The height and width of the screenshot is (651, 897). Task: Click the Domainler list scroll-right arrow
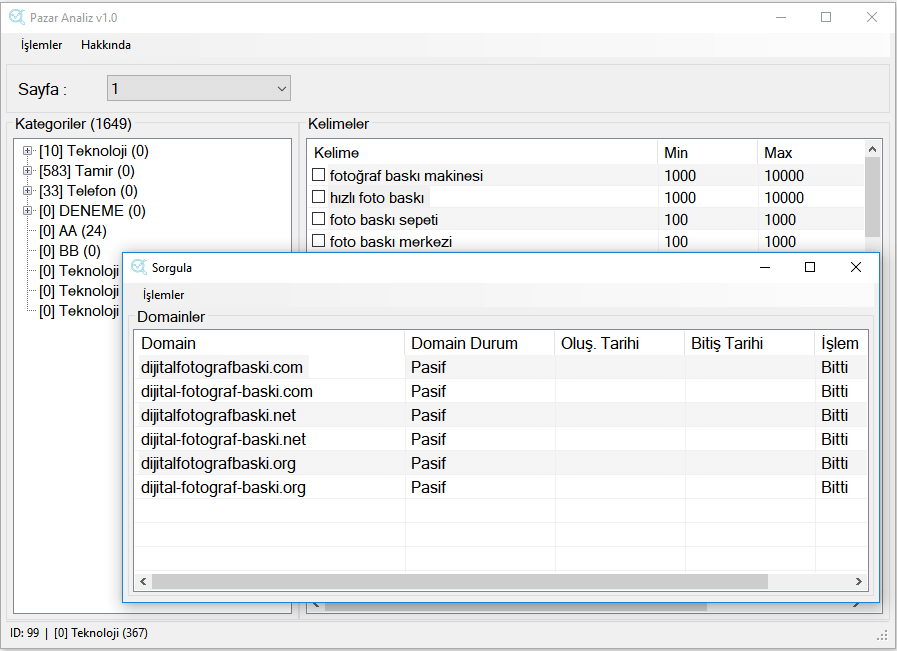click(x=859, y=582)
